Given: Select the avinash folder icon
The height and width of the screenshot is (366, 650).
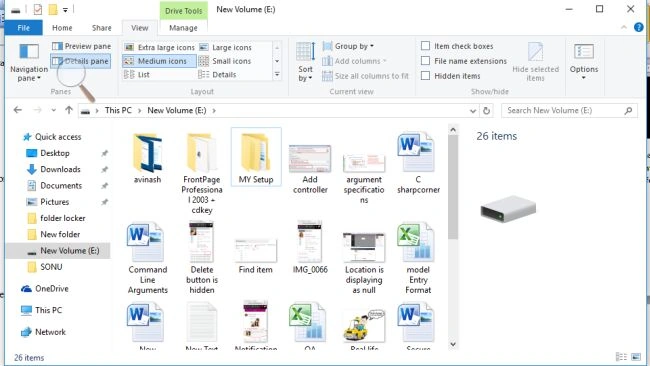Looking at the screenshot, I should (147, 158).
